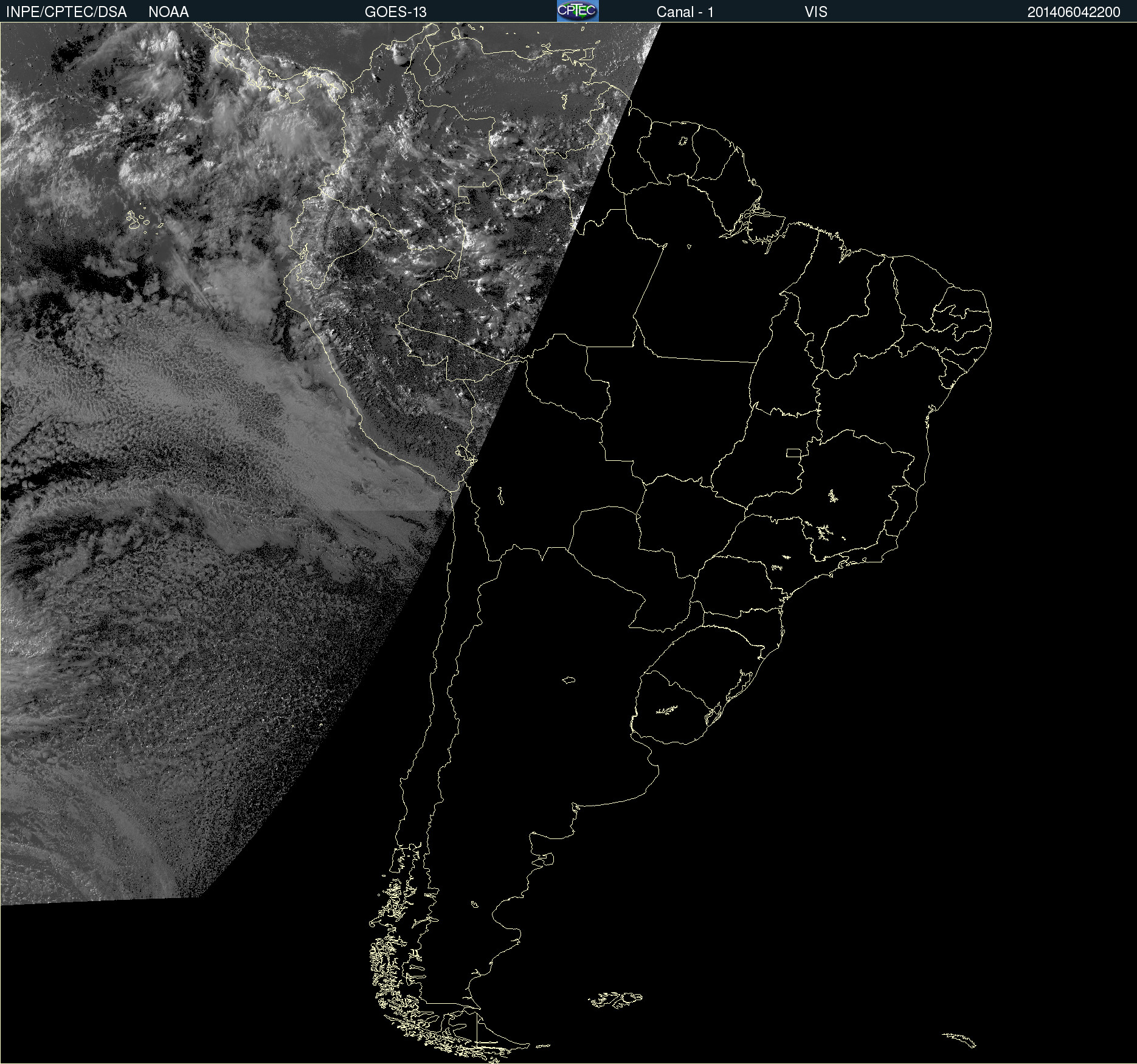This screenshot has height=1064, width=1137.
Task: Click the CPTEC logo in the header
Action: [x=578, y=11]
